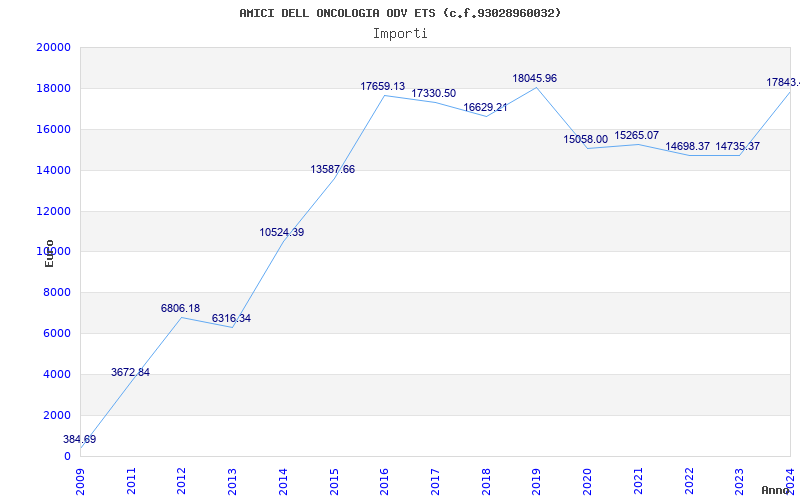Click the y-axis value 8000
Screen dimensions: 800x500
point(57,293)
